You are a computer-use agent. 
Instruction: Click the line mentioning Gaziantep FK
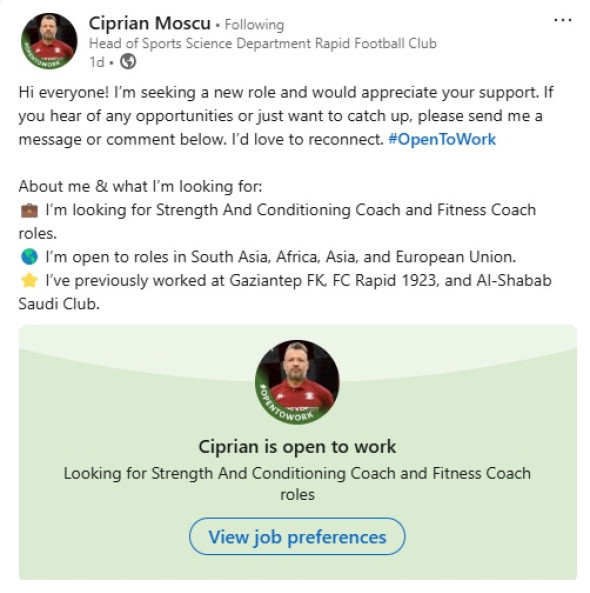(x=285, y=292)
